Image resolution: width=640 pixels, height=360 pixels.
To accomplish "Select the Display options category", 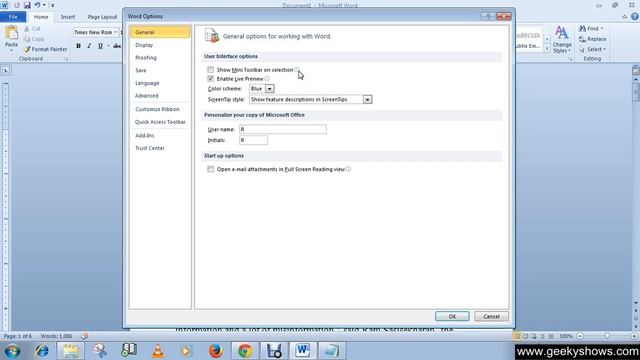I will tap(160, 45).
